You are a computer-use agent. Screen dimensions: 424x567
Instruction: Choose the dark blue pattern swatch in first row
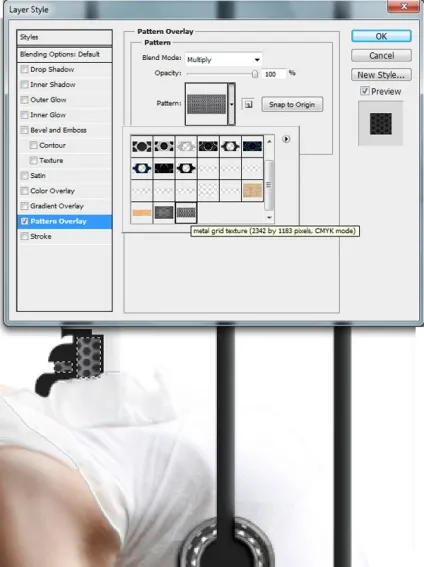pos(252,146)
